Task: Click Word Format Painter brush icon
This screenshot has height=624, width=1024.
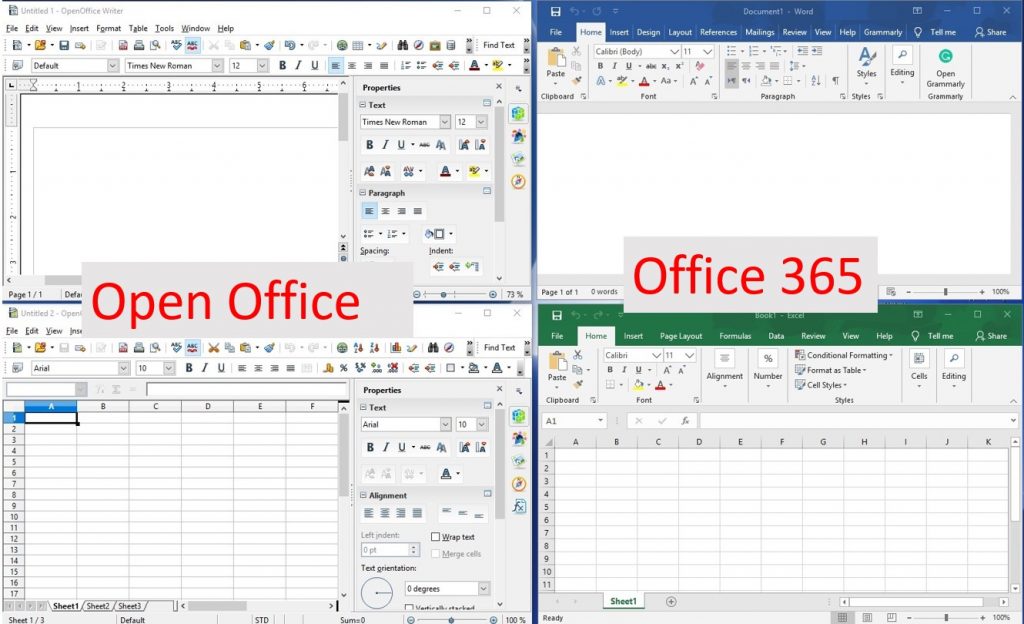Action: [577, 80]
